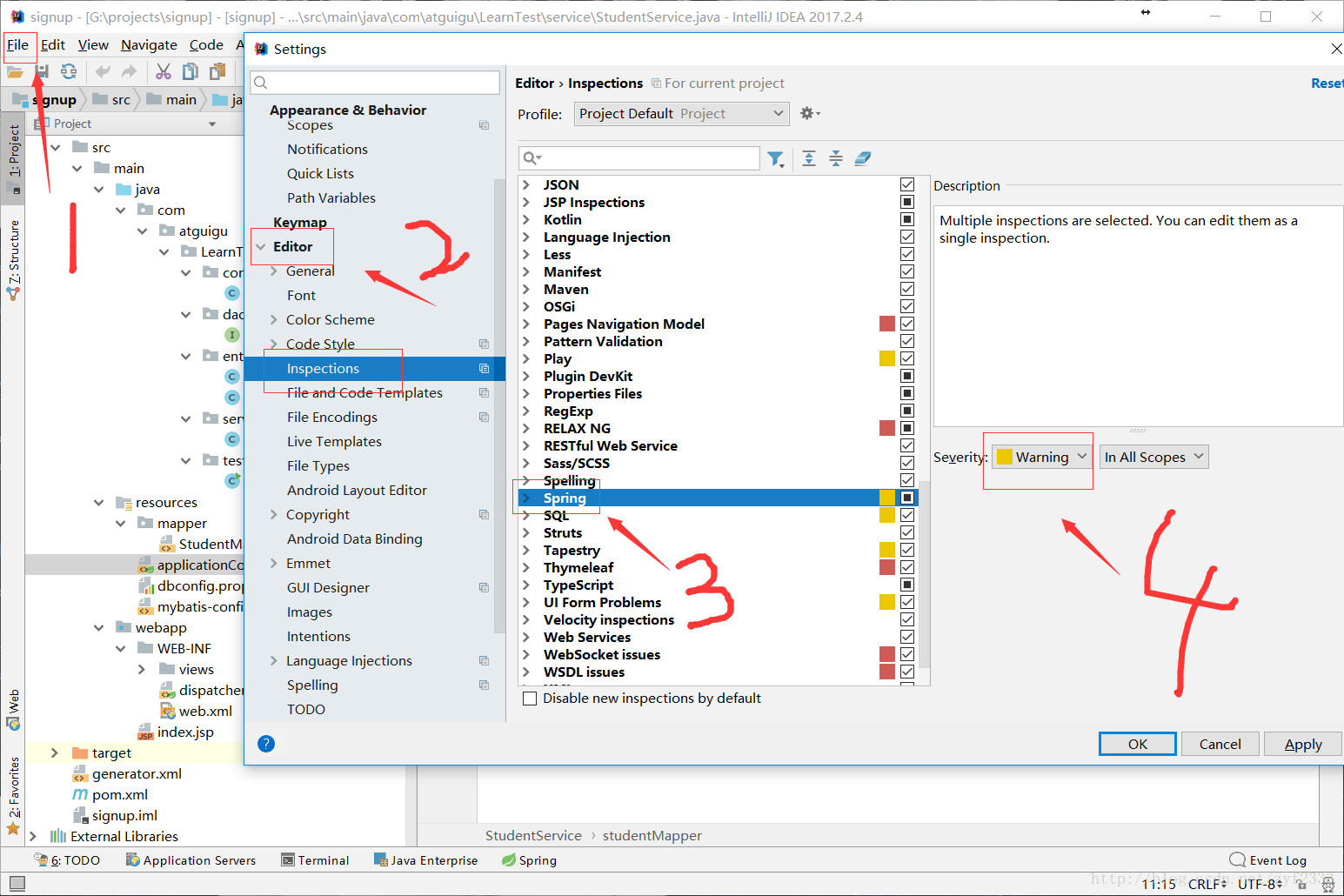This screenshot has width=1344, height=896.
Task: Select Inspections in settings tree
Action: tap(374, 369)
